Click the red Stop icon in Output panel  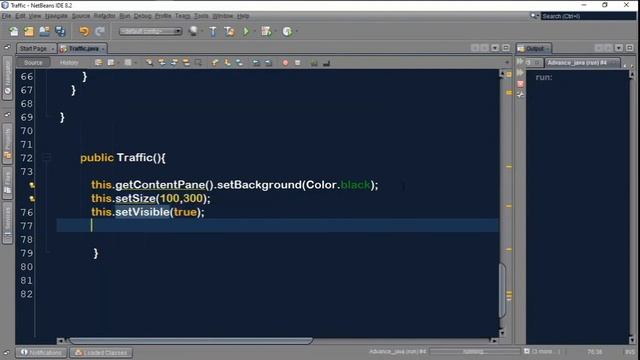click(x=520, y=84)
